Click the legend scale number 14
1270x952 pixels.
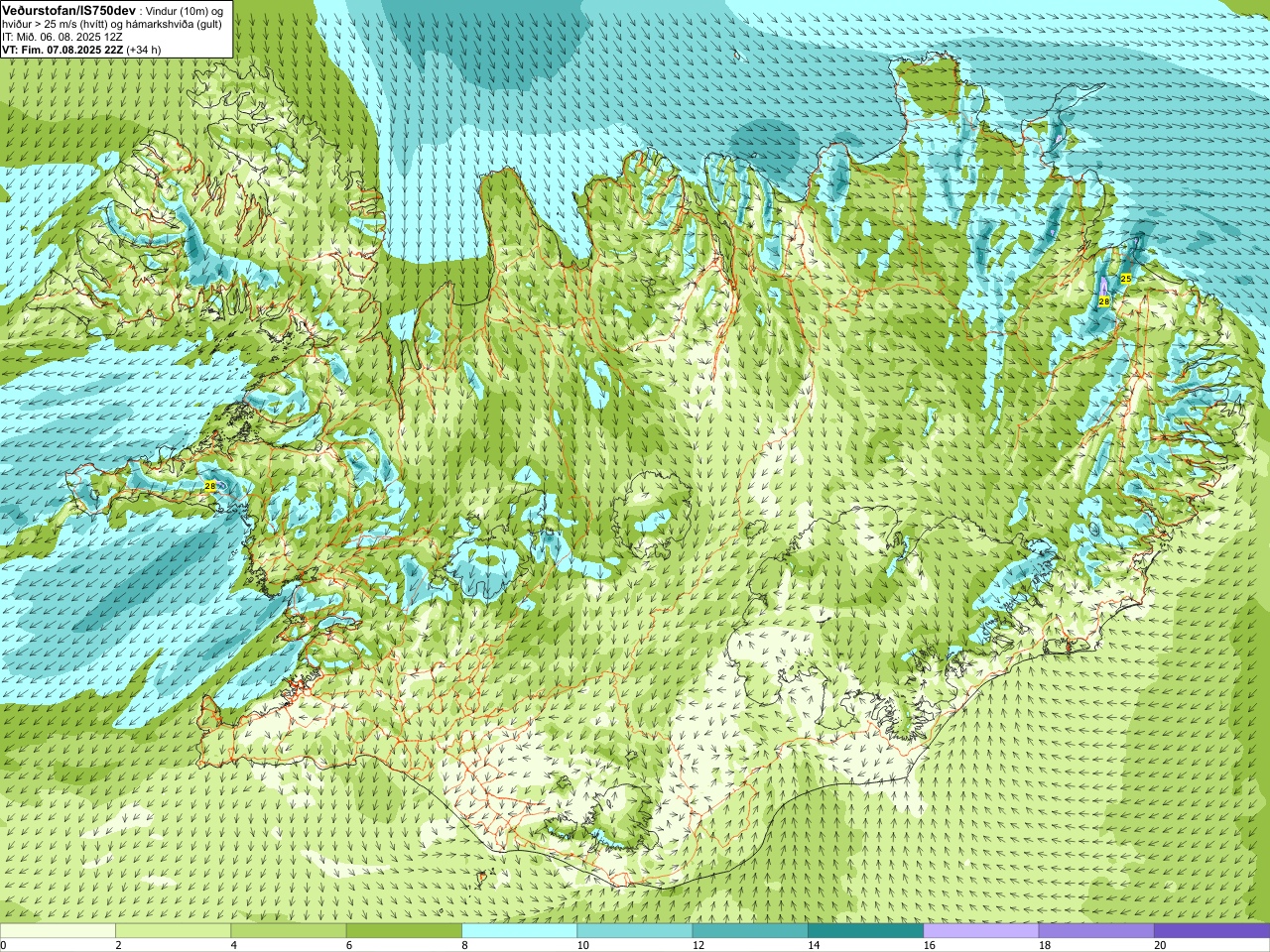pyautogui.click(x=814, y=945)
